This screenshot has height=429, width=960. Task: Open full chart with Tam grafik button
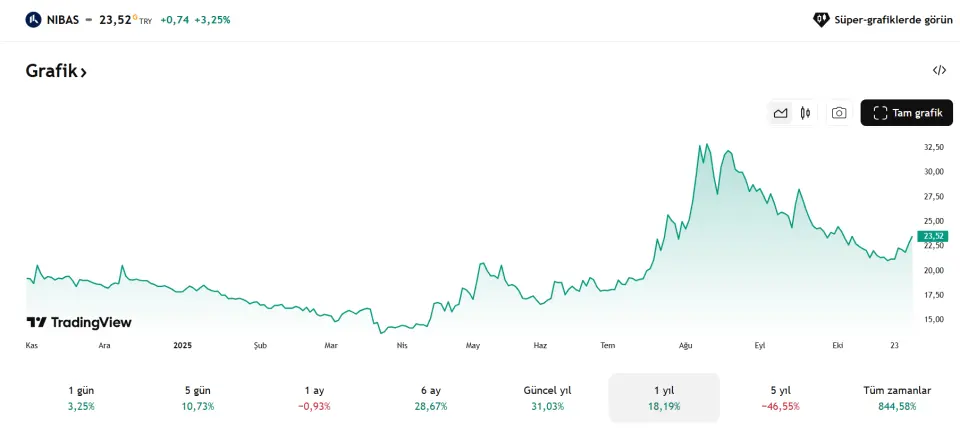coord(906,113)
